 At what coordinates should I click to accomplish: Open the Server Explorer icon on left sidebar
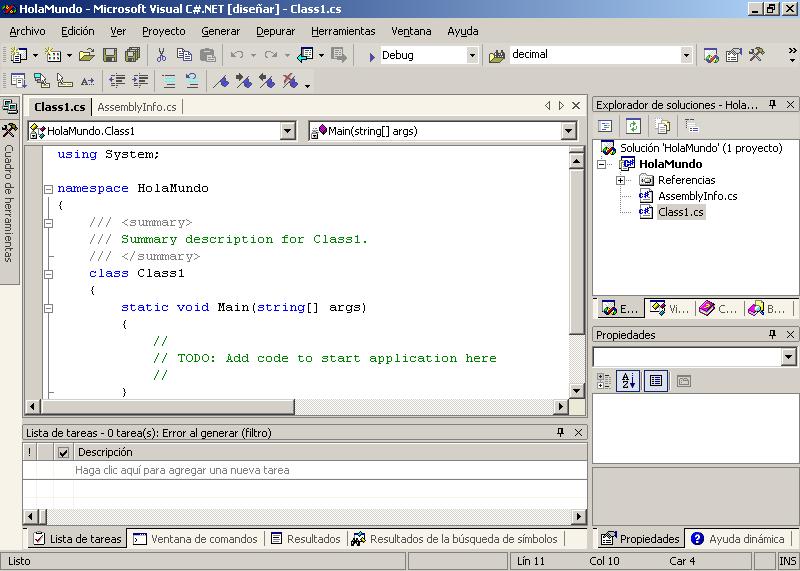click(x=10, y=106)
